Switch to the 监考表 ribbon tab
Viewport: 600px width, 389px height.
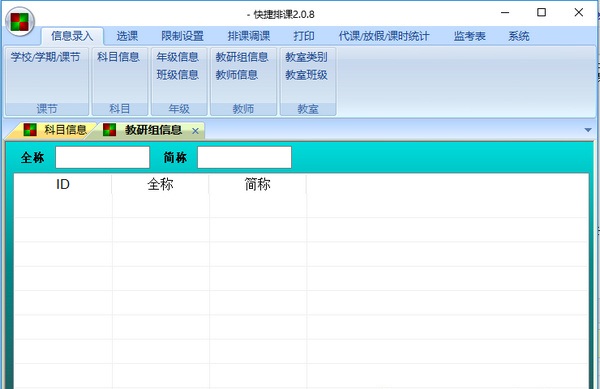[x=470, y=36]
